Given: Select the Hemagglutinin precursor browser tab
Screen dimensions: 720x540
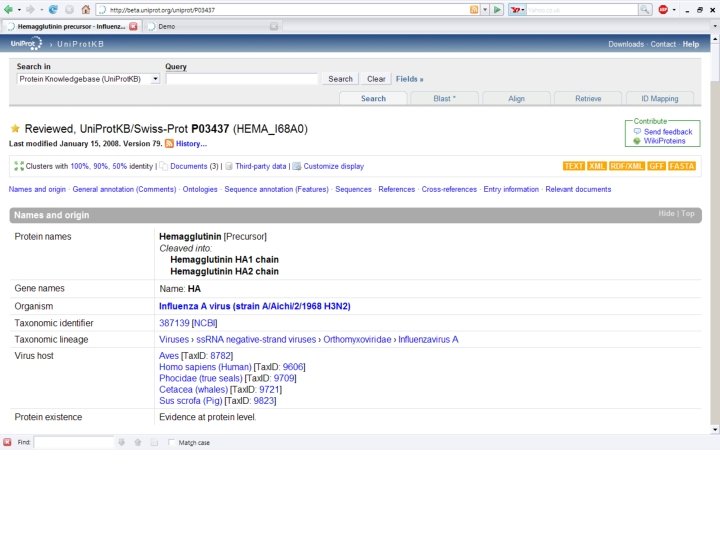Looking at the screenshot, I should coord(71,26).
